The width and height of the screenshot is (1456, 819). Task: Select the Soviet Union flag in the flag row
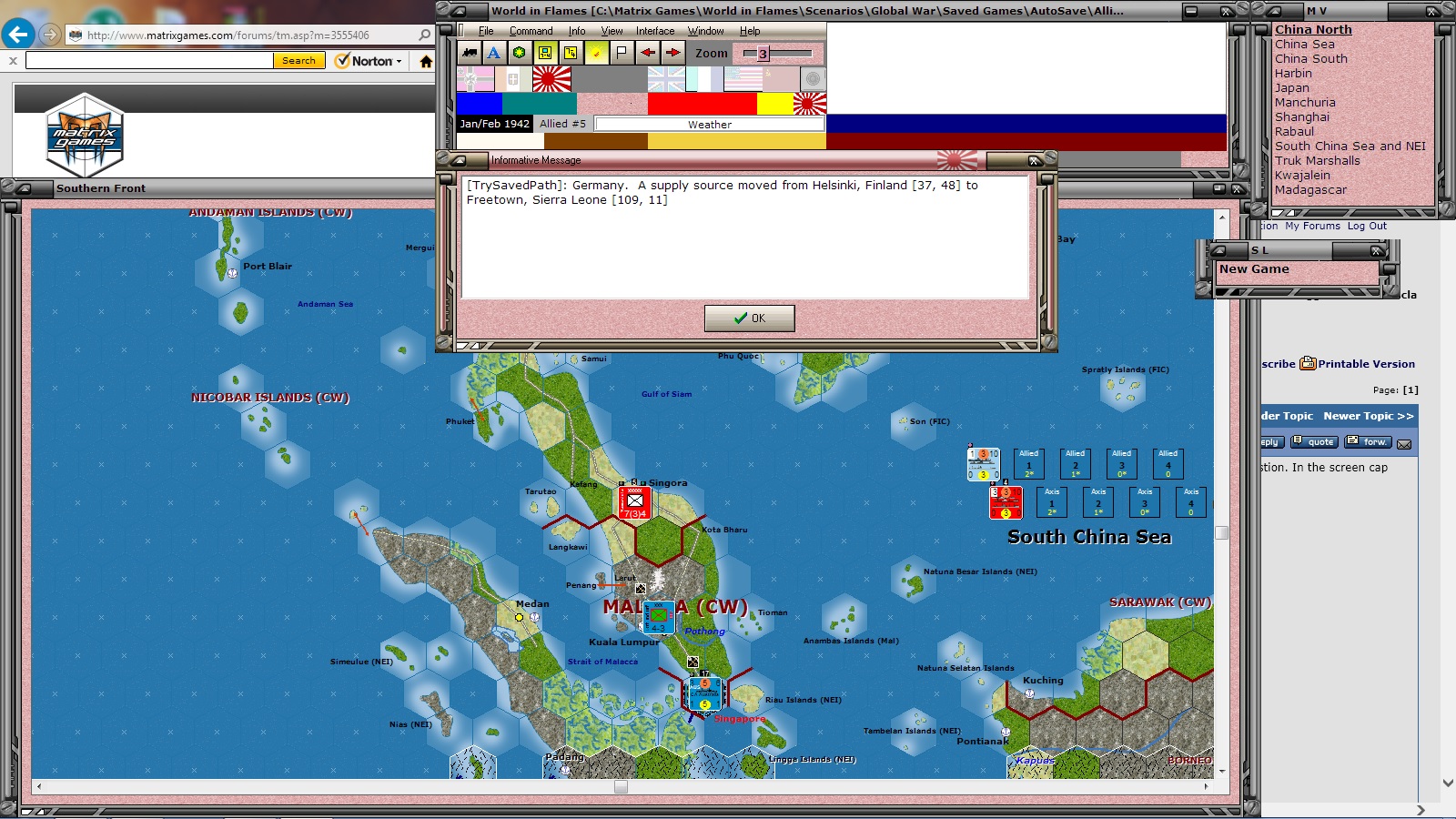781,79
